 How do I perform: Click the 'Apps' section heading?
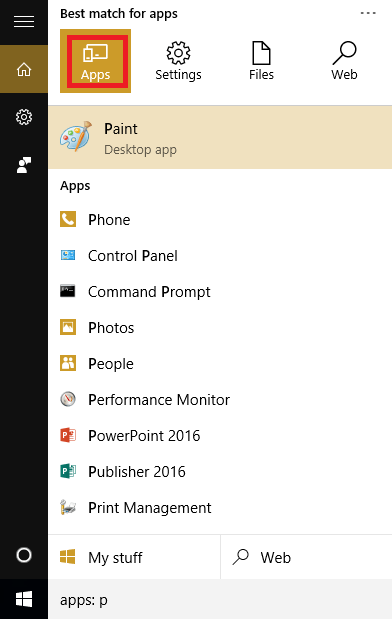[x=75, y=186]
